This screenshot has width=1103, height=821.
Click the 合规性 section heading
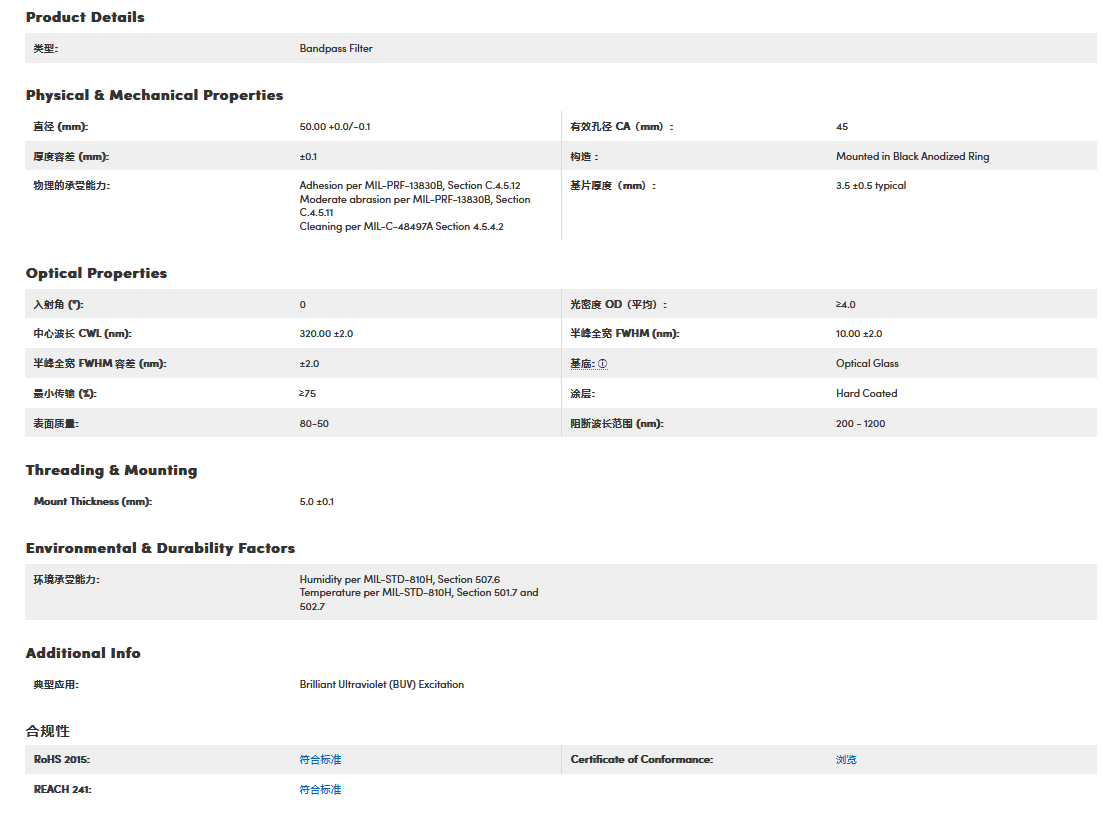click(x=48, y=731)
